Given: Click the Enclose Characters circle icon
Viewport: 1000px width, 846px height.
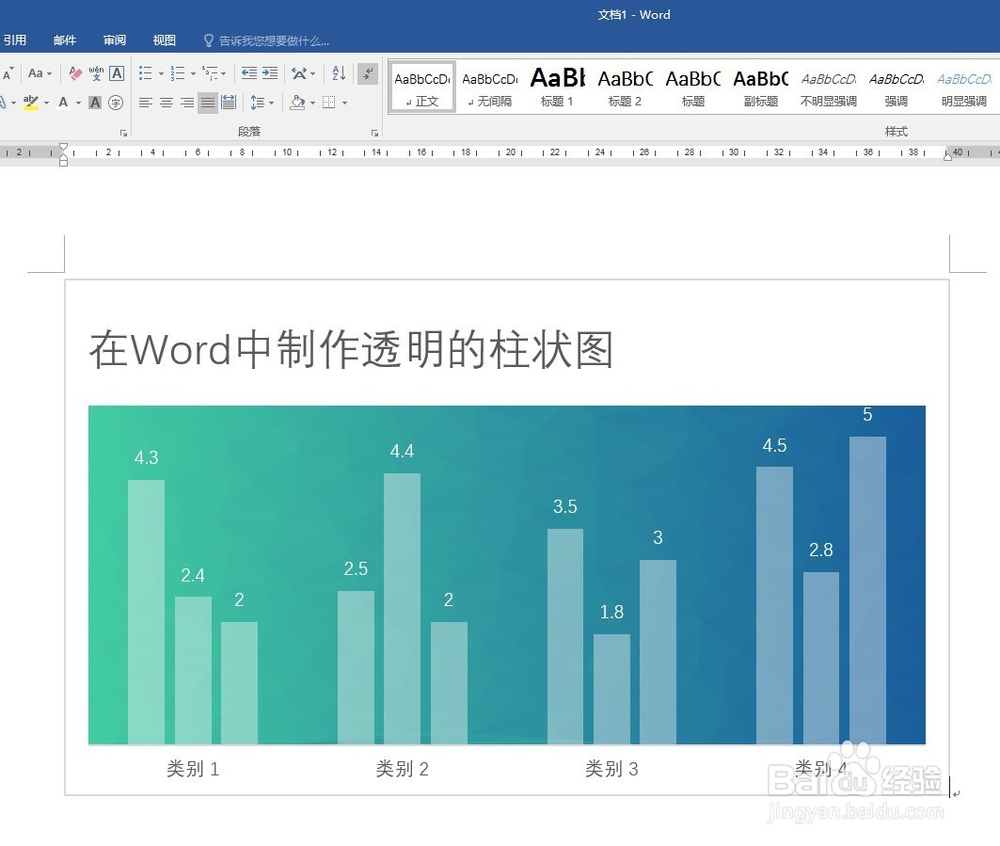Looking at the screenshot, I should (114, 100).
